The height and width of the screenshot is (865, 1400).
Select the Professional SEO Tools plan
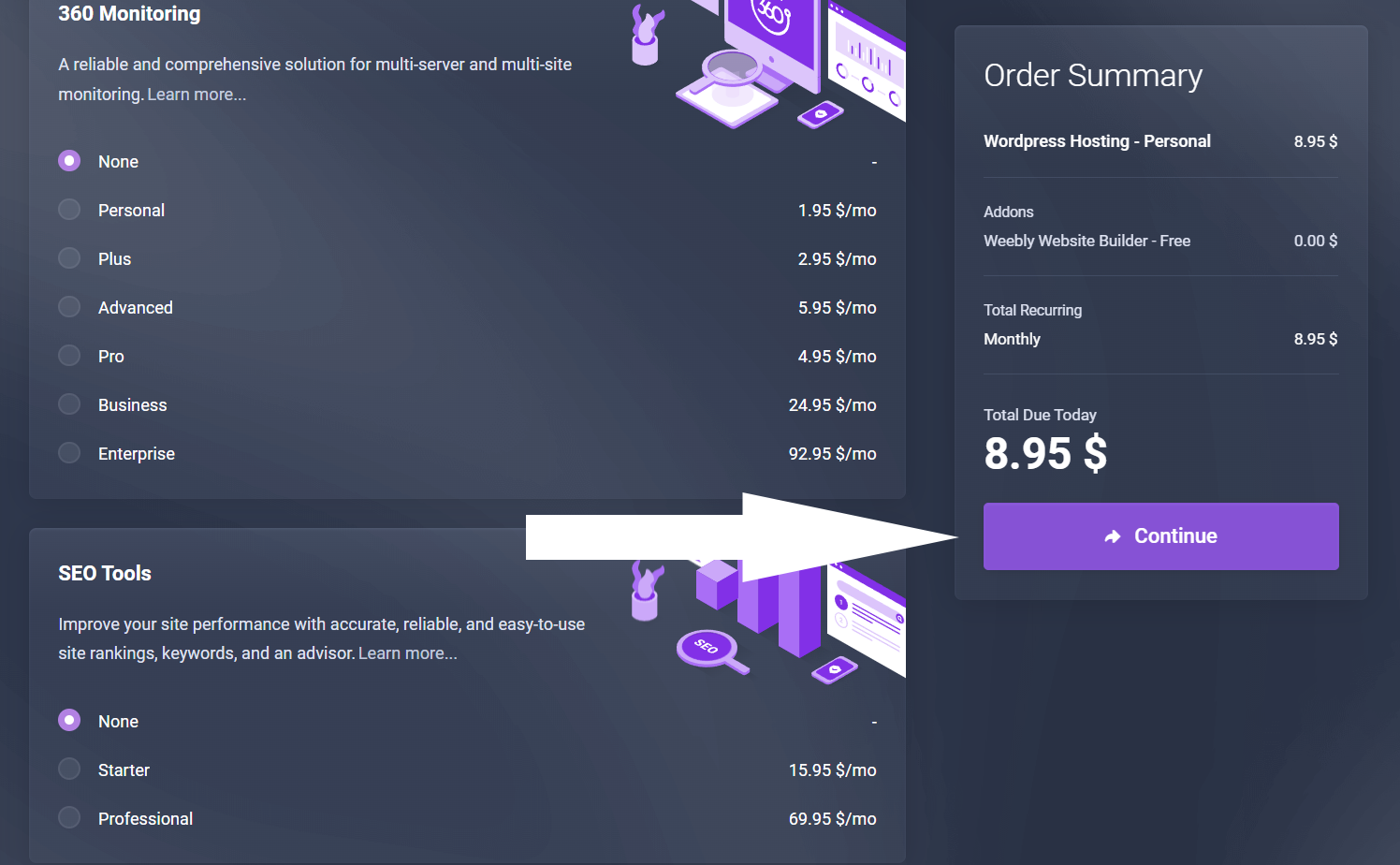click(69, 818)
